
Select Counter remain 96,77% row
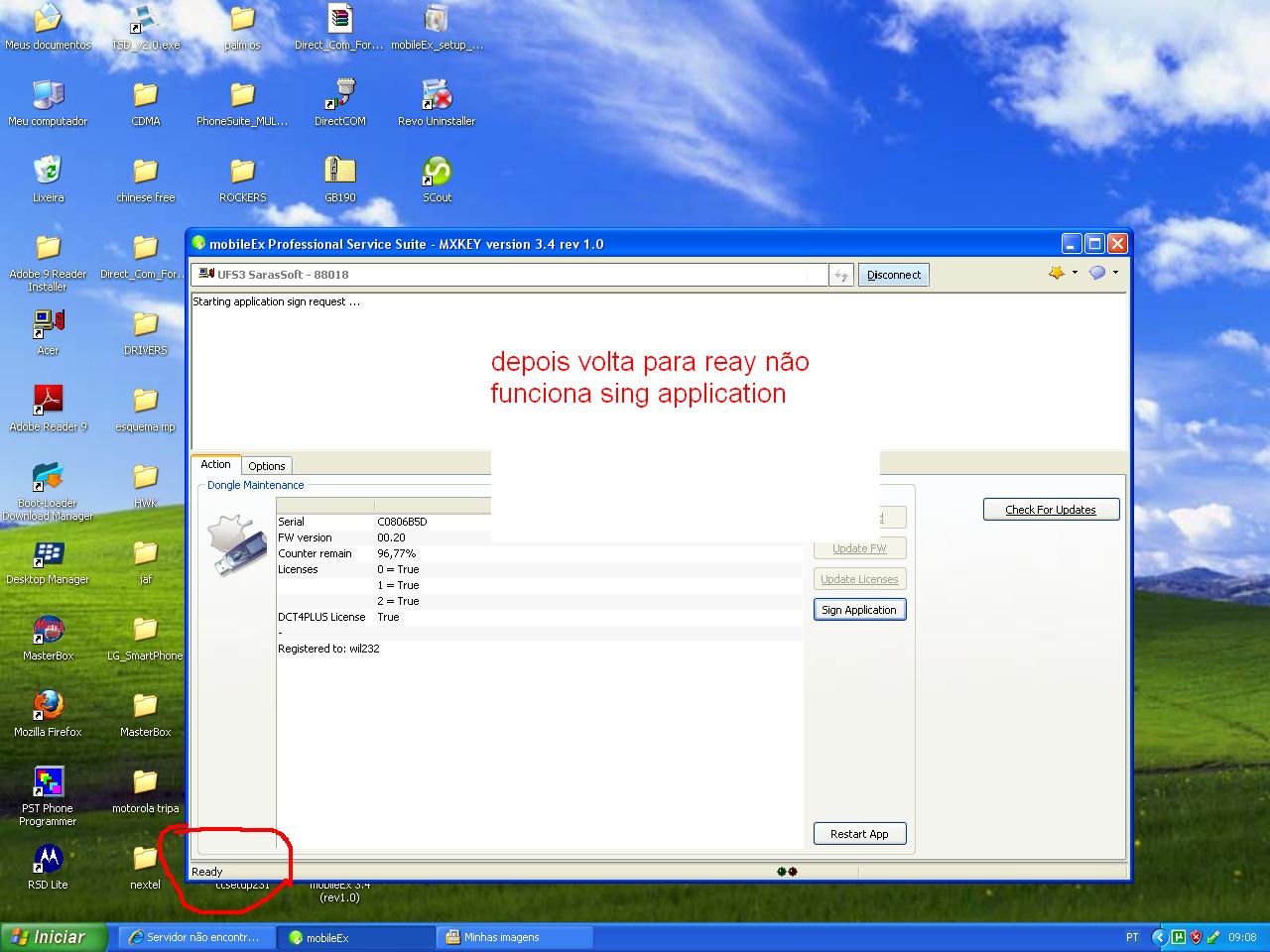[x=539, y=553]
